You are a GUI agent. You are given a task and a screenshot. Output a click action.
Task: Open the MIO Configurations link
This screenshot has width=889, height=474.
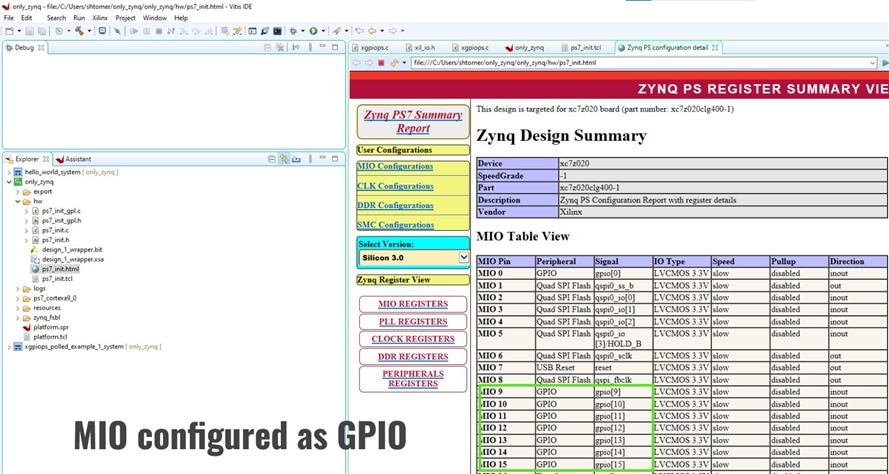click(x=395, y=167)
